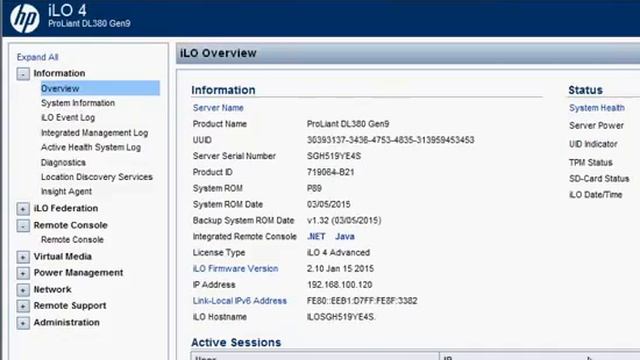Open Active Health System Log
Image resolution: width=640 pixels, height=360 pixels.
point(91,147)
